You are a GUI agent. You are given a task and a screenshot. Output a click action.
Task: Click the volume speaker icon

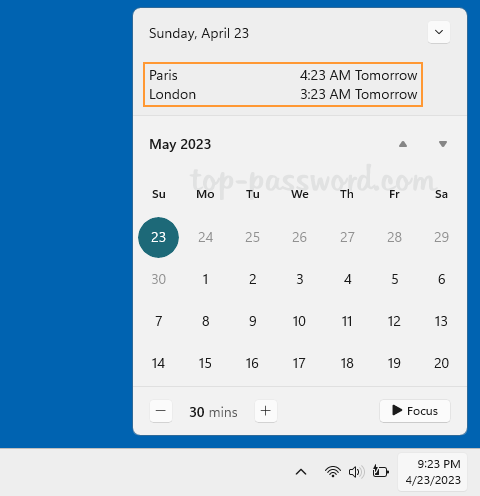tap(356, 472)
